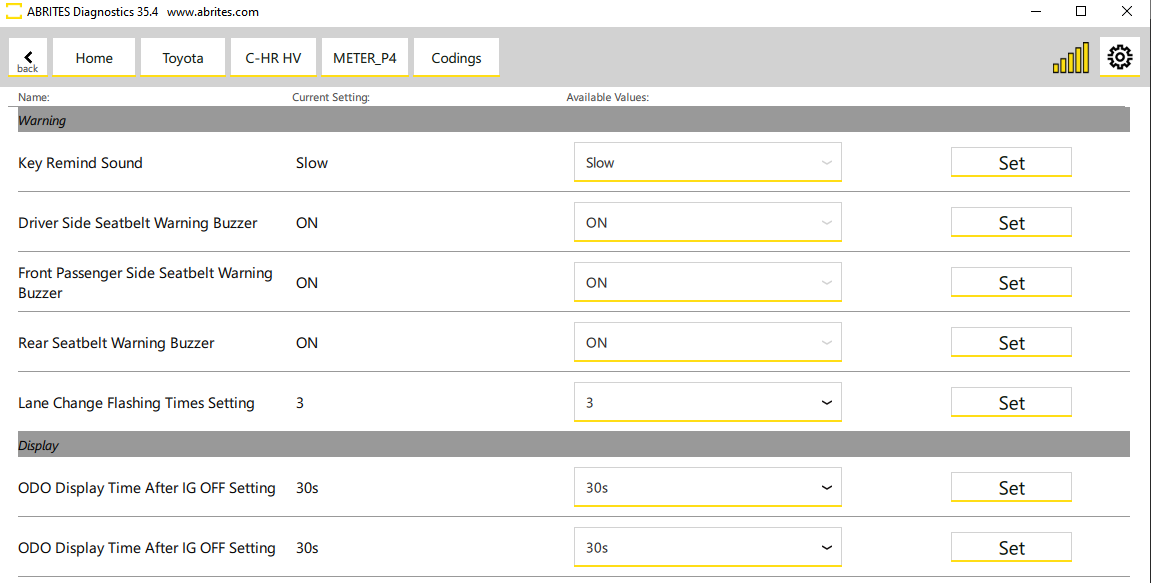The width and height of the screenshot is (1151, 583).
Task: Click the ABRITES logo in title bar
Action: coord(14,12)
